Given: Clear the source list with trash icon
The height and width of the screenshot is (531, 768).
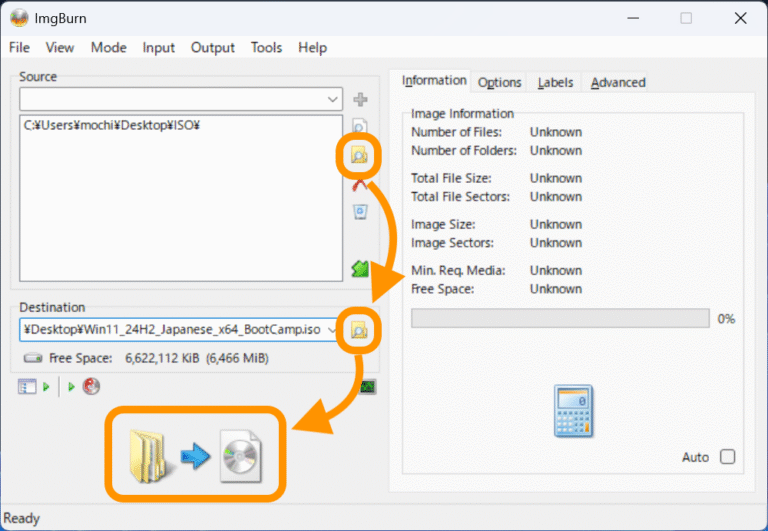Looking at the screenshot, I should [x=360, y=211].
